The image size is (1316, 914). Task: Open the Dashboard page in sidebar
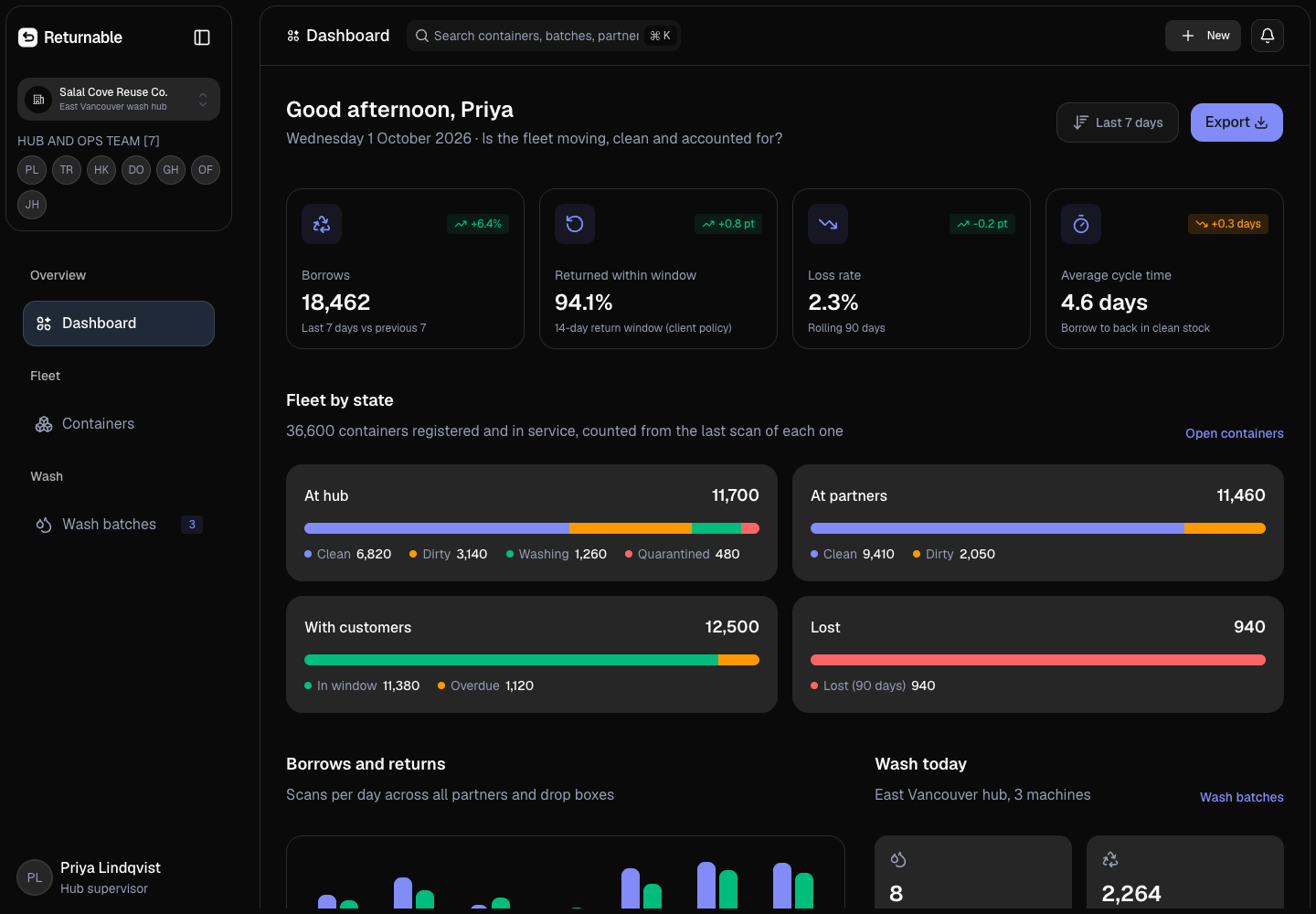[x=119, y=324]
